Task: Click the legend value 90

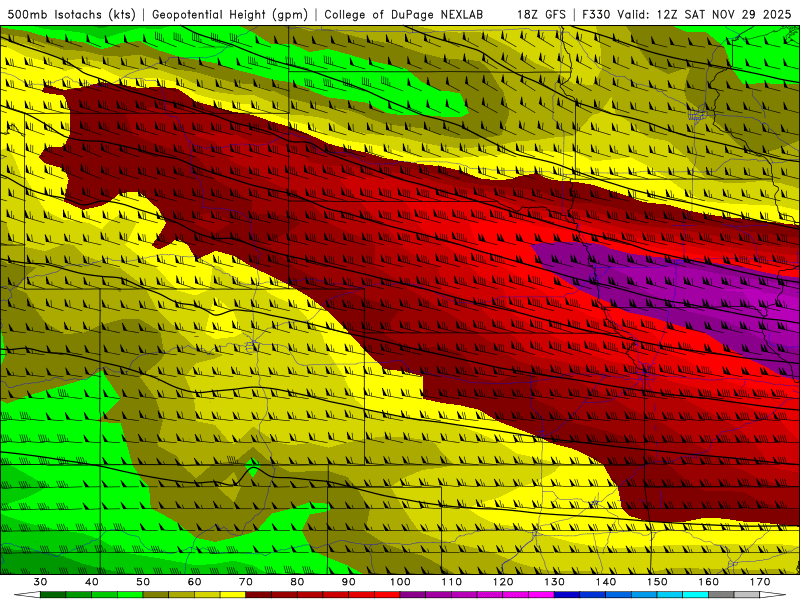Action: click(x=348, y=582)
